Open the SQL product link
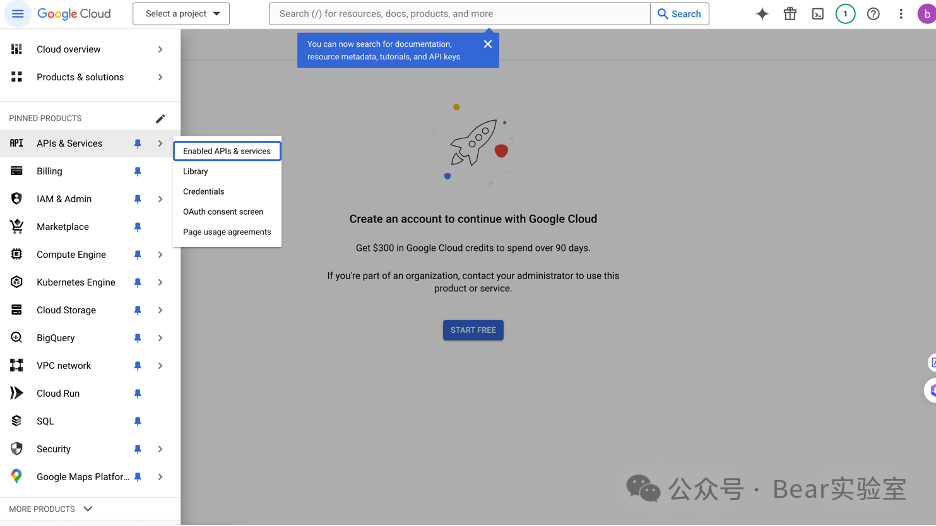This screenshot has height=526, width=936. click(45, 421)
